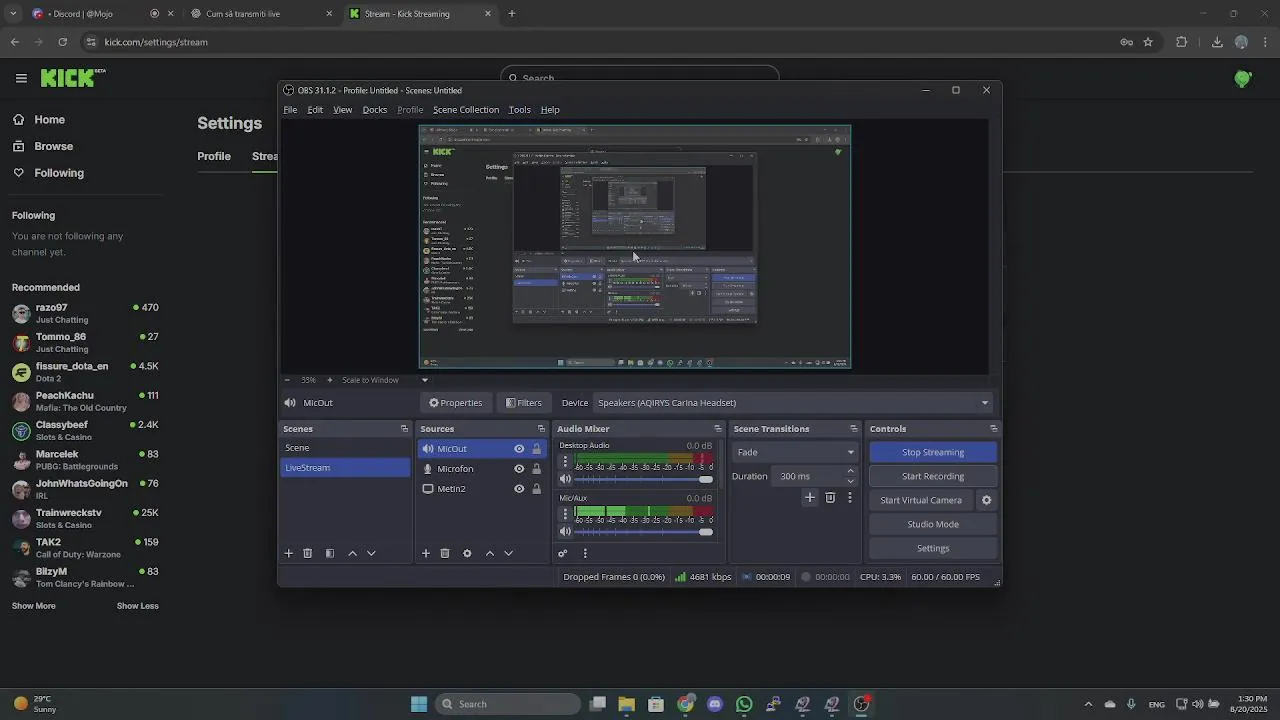Click Start Virtual Camera button
The width and height of the screenshot is (1280, 720).
[921, 500]
